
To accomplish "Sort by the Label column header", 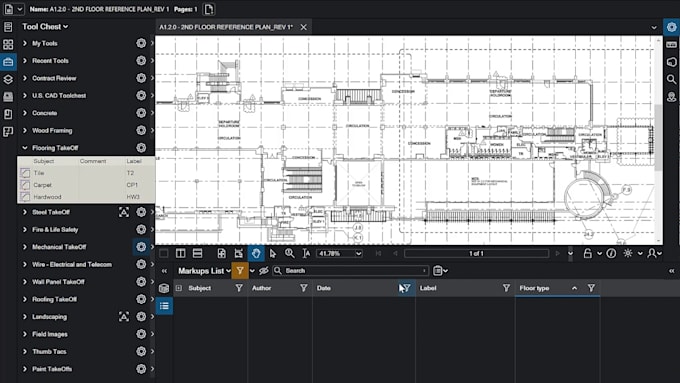I will pos(428,288).
